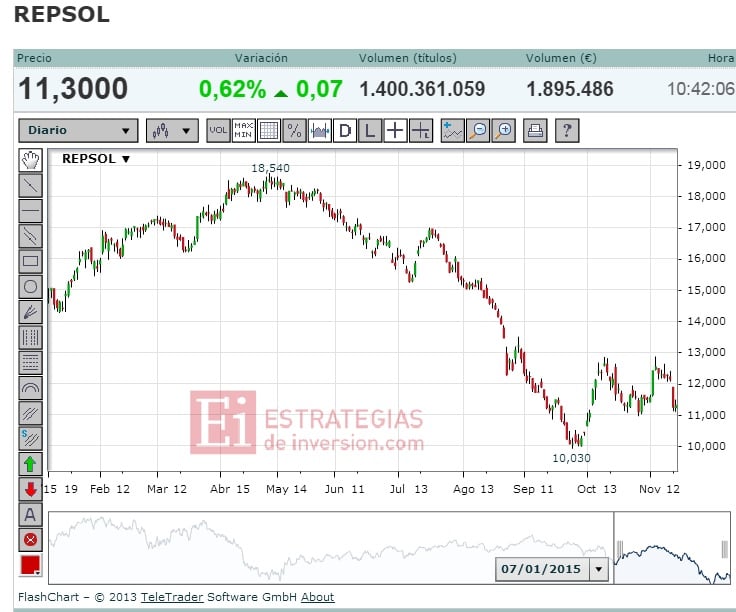Print the chart
The image size is (736, 612).
click(535, 130)
